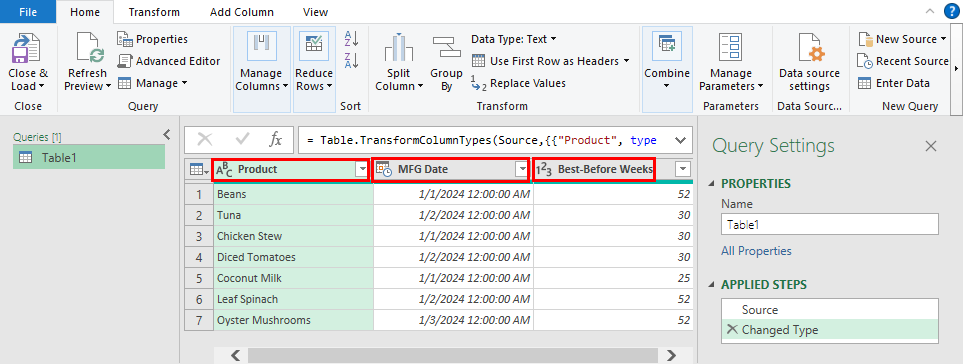
Task: Collapse the Queries pane
Action: point(166,134)
